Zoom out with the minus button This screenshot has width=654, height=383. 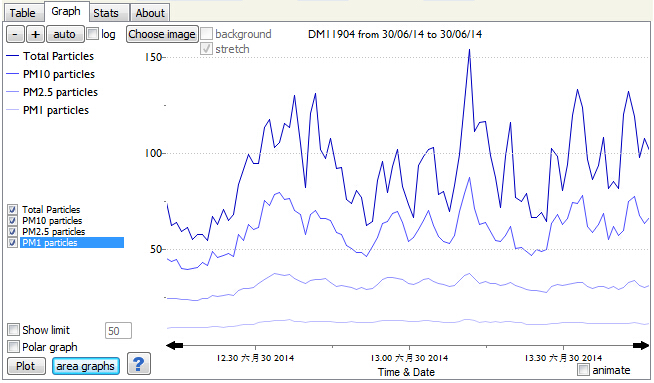[15, 34]
